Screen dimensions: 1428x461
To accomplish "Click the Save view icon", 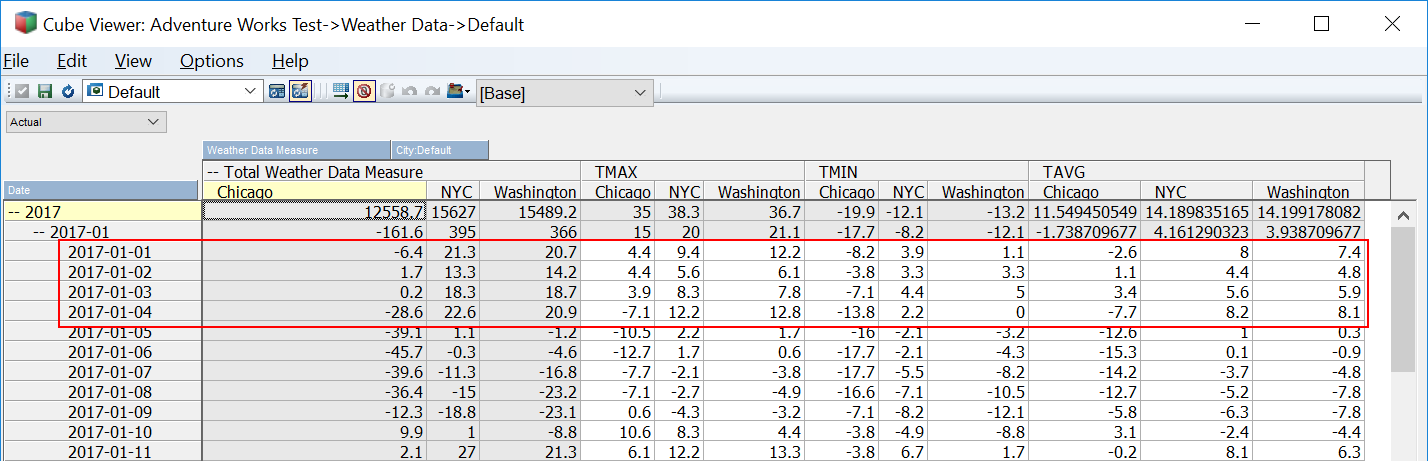I will pos(44,92).
